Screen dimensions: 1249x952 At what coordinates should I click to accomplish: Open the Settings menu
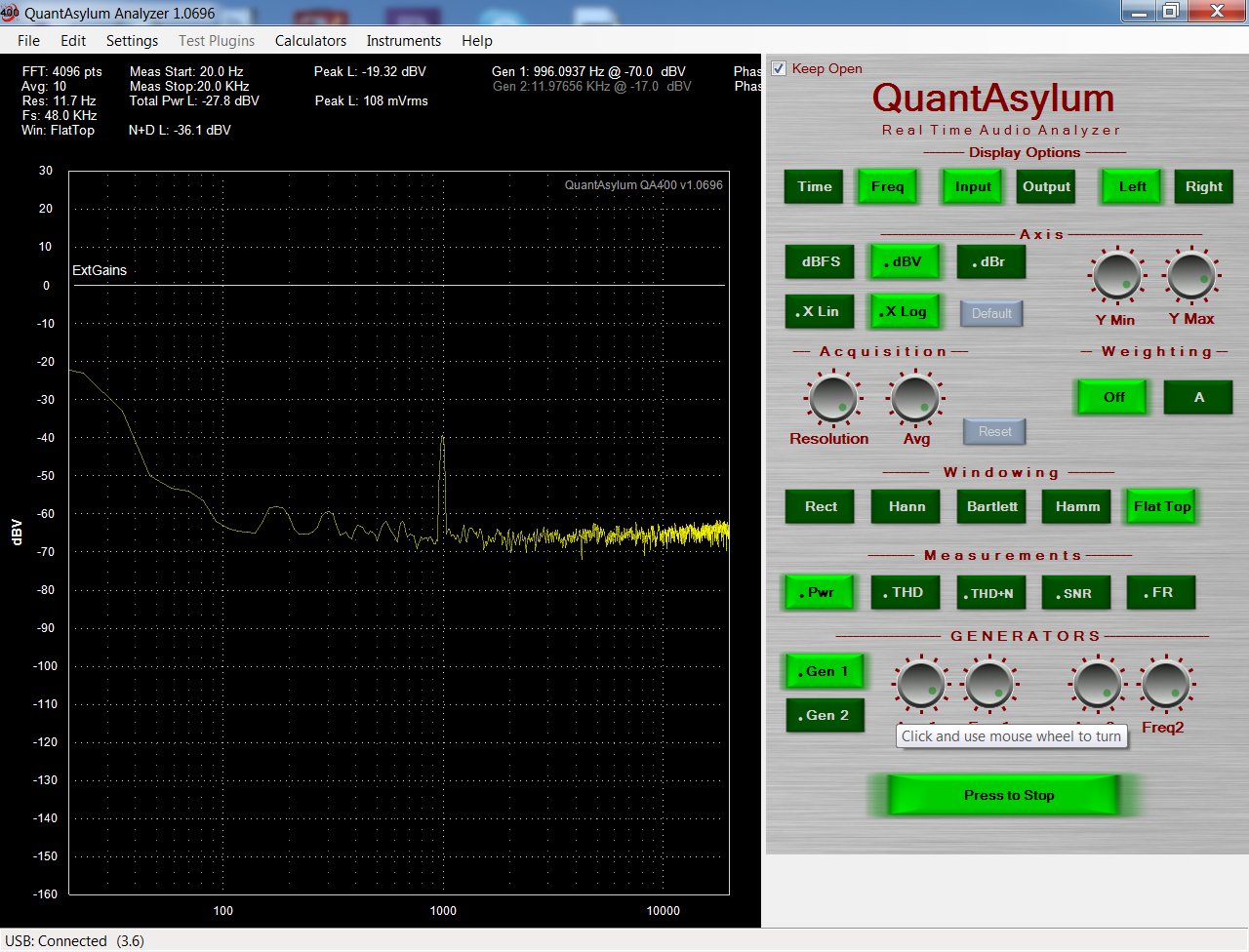tap(132, 40)
